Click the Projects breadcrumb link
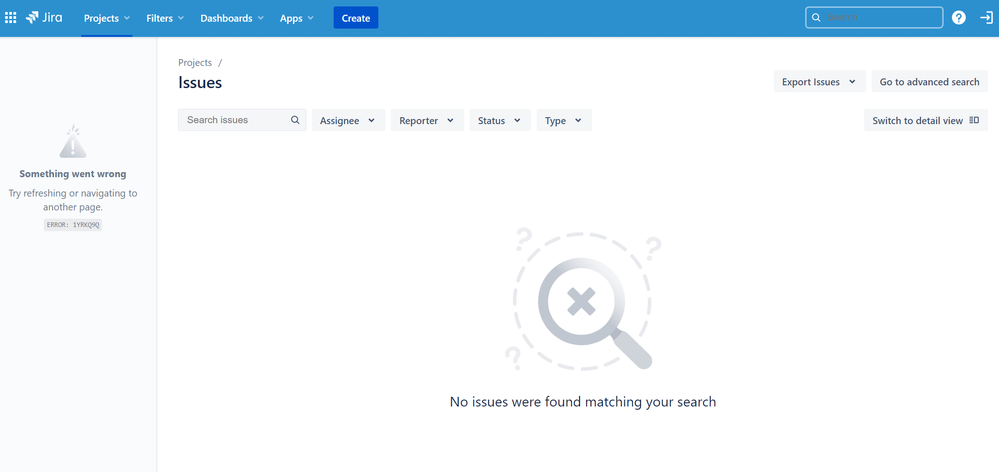Image resolution: width=999 pixels, height=472 pixels. [x=195, y=62]
